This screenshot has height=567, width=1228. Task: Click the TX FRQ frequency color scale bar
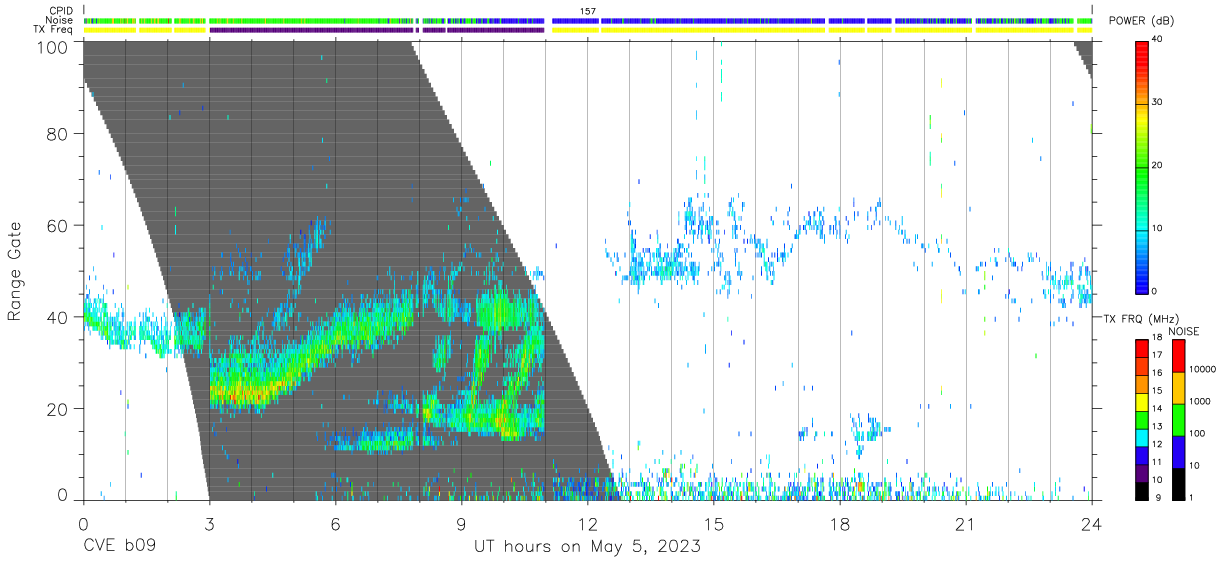(x=1143, y=419)
